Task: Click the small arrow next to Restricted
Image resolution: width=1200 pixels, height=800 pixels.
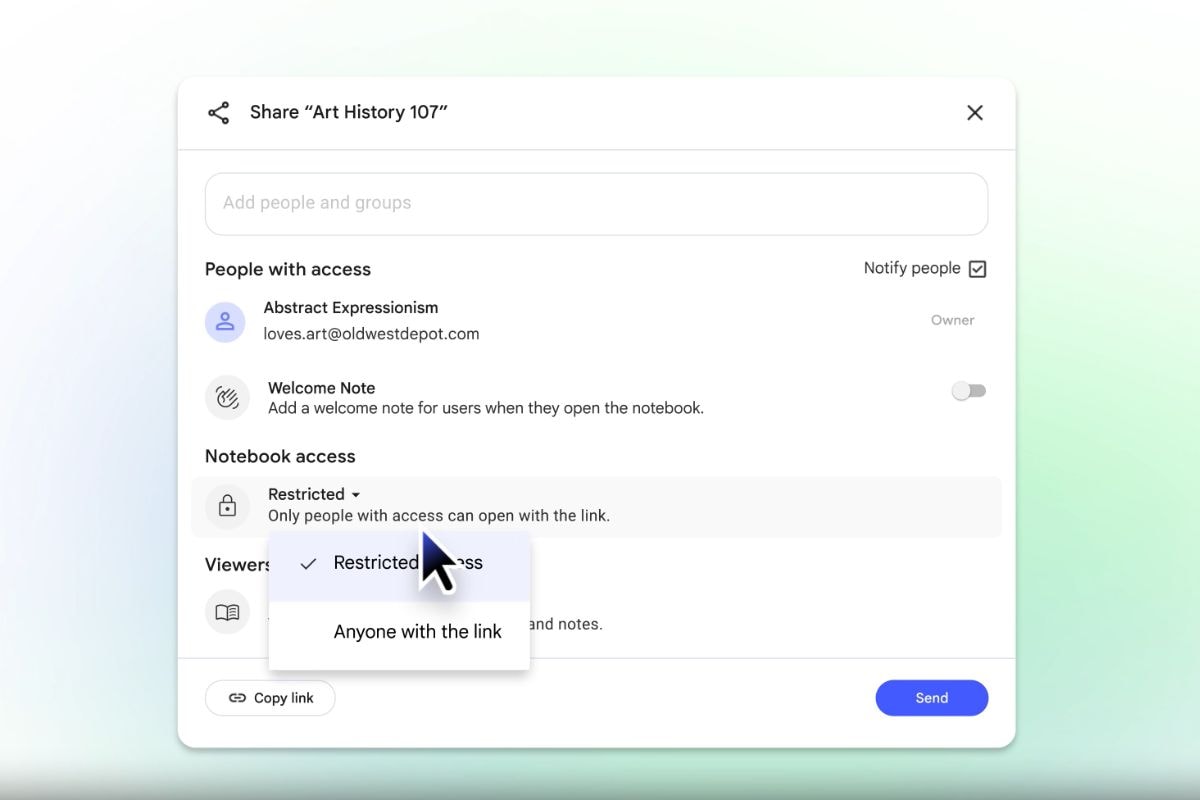Action: [356, 495]
